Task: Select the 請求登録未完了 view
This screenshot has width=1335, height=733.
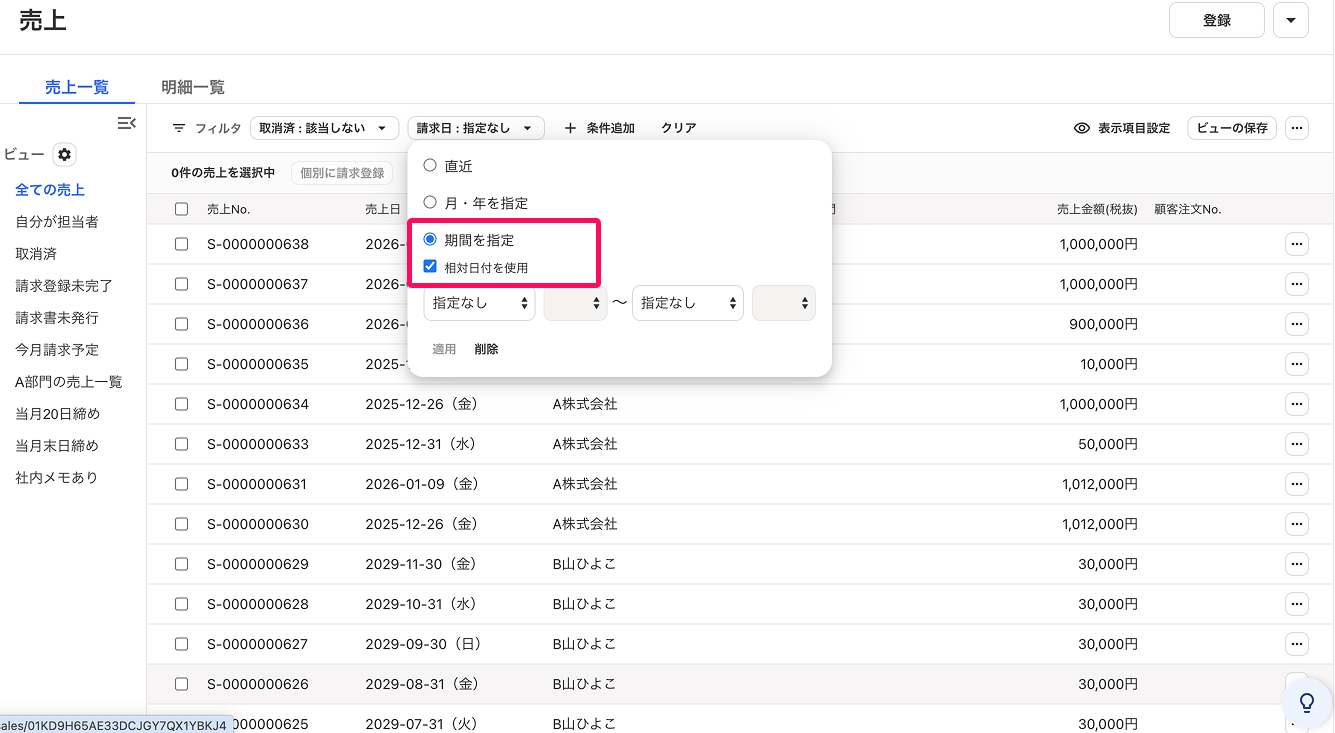Action: (x=64, y=286)
